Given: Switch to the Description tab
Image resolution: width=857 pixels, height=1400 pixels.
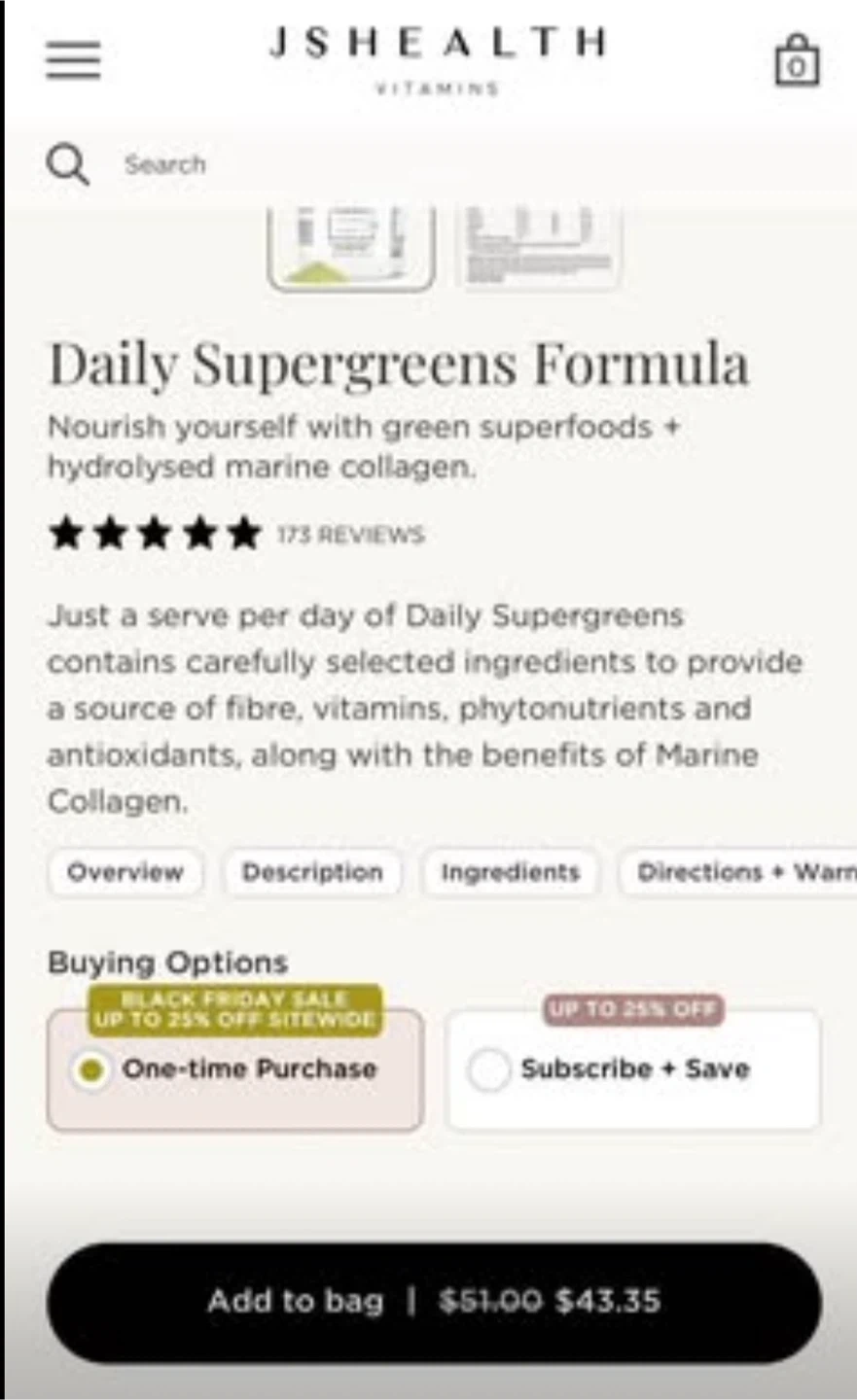Looking at the screenshot, I should point(312,872).
